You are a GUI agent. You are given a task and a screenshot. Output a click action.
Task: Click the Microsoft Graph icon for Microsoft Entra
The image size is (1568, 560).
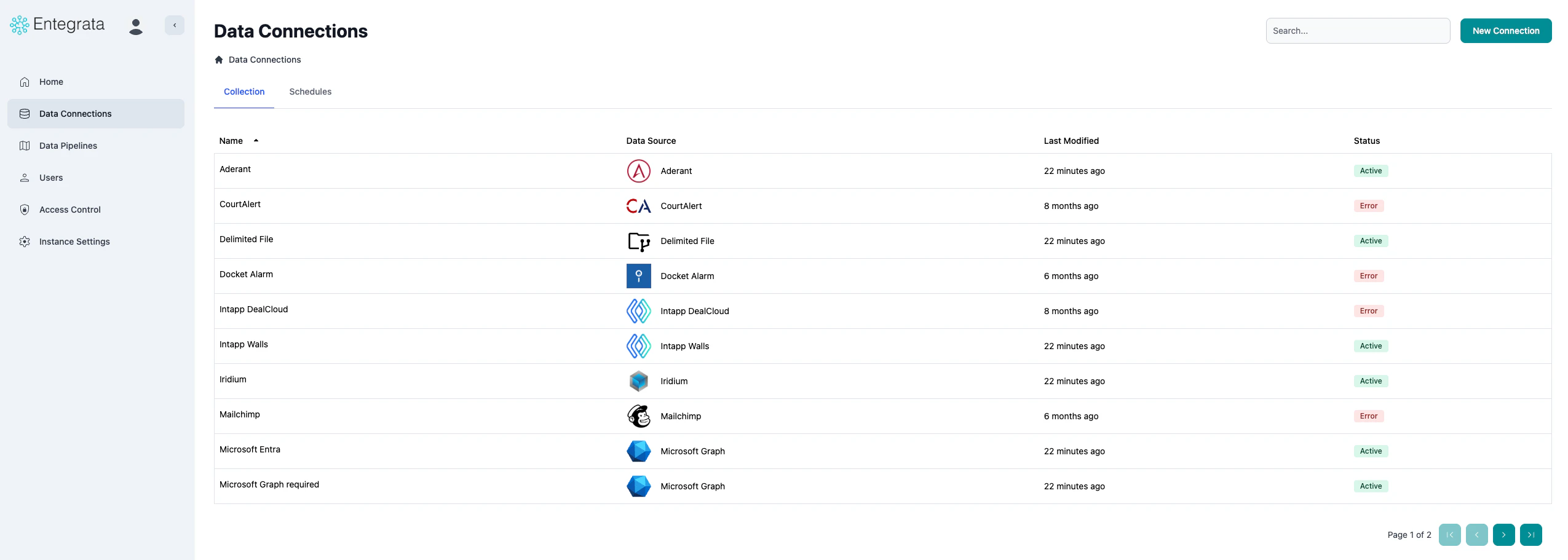tap(638, 451)
